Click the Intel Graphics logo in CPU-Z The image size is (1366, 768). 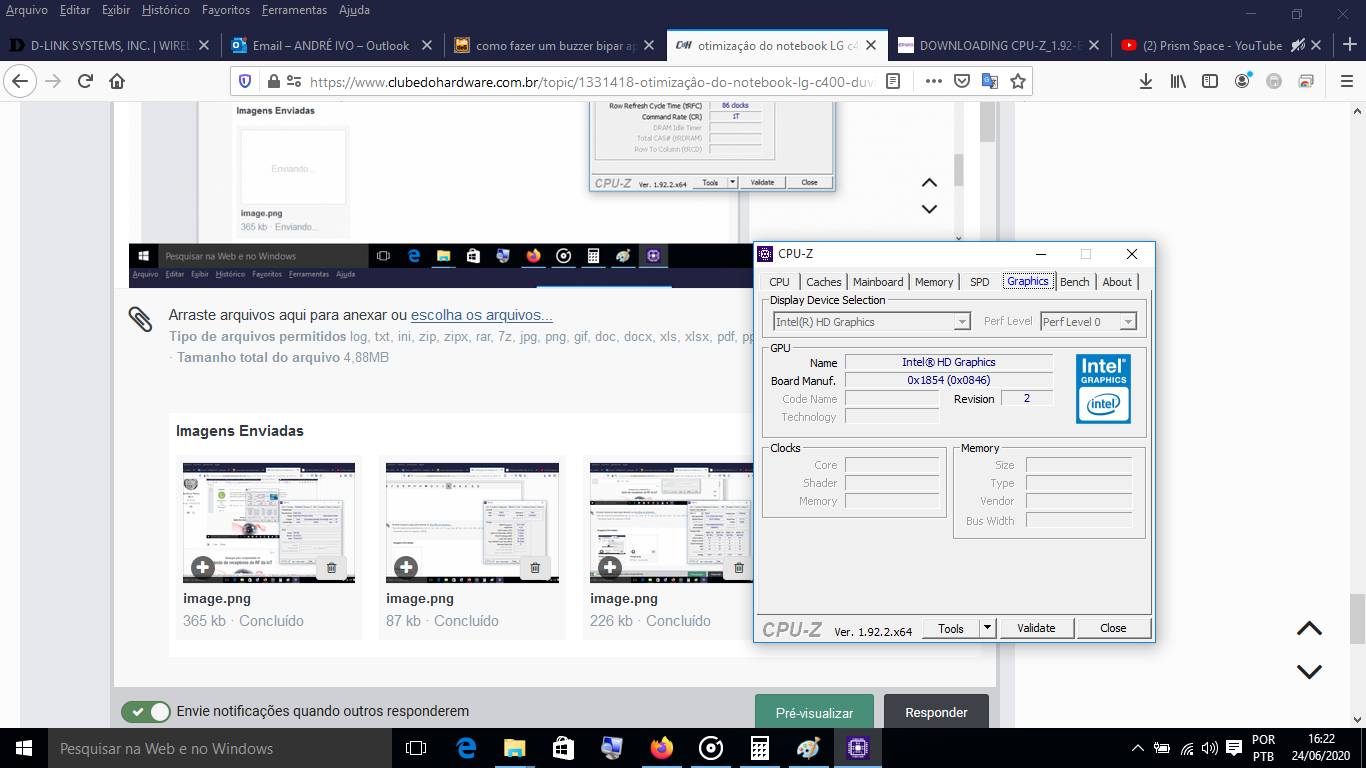1103,388
